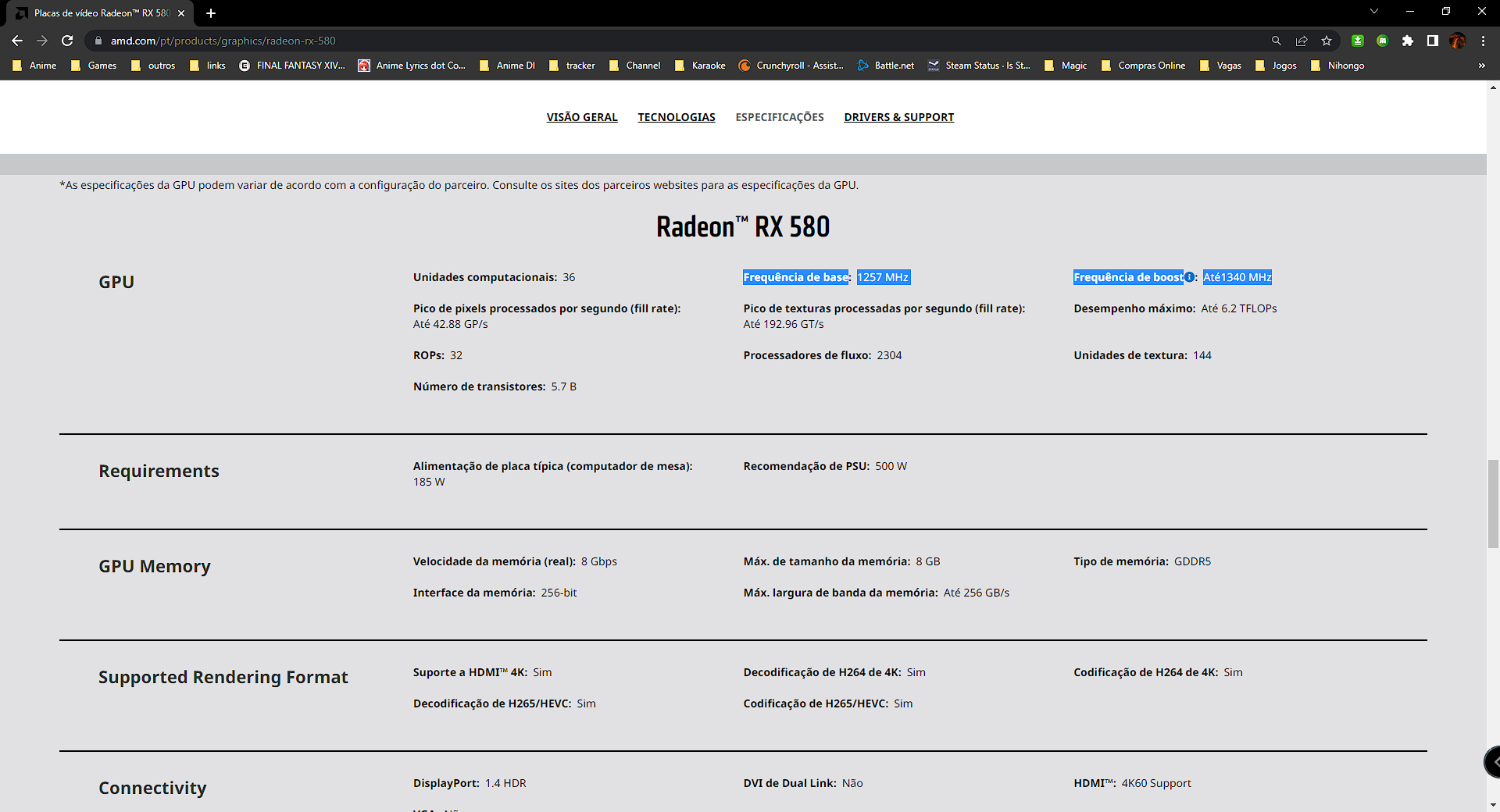Click the HDMI 4K60 Support spec
Viewport: 1500px width, 812px height.
1132,783
